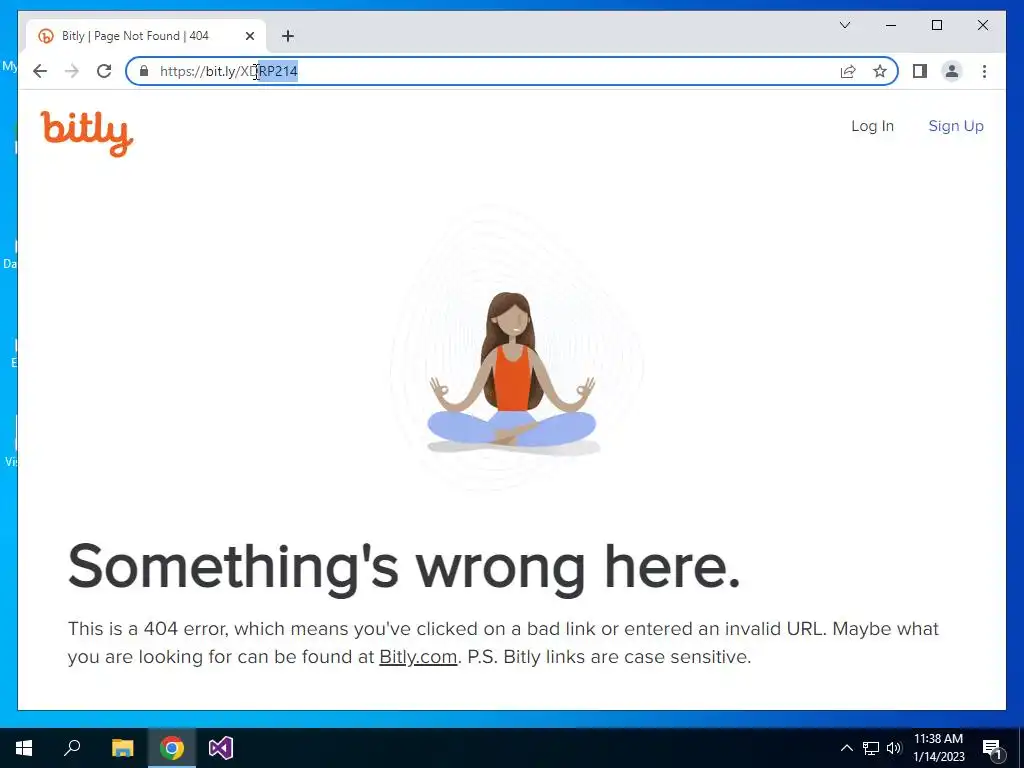This screenshot has width=1024, height=768.
Task: Click the orange Bitly logo
Action: coord(87,133)
